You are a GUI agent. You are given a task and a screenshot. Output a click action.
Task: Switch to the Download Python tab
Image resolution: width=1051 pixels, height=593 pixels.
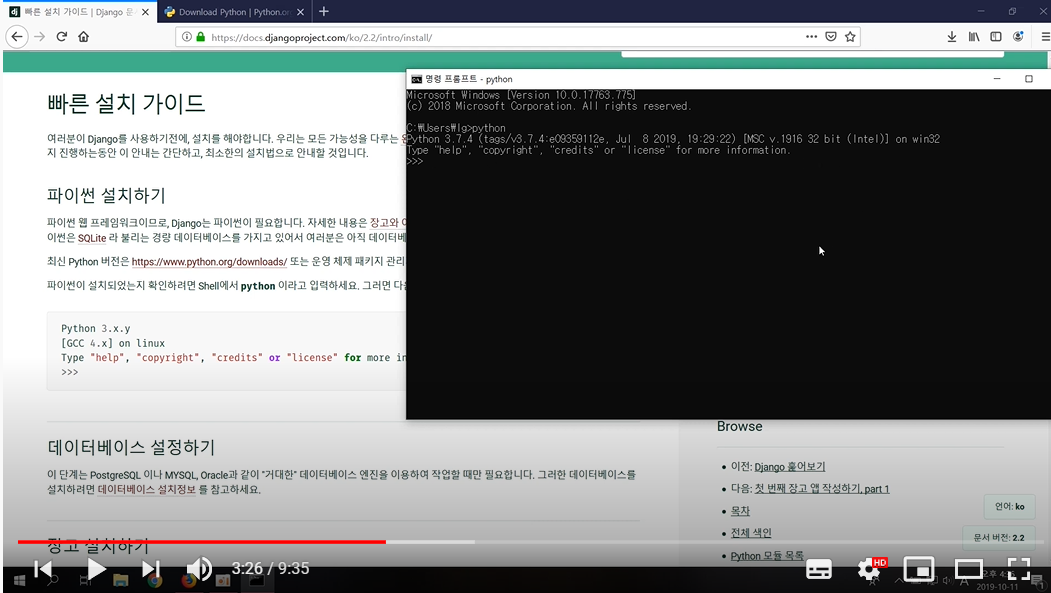[234, 11]
